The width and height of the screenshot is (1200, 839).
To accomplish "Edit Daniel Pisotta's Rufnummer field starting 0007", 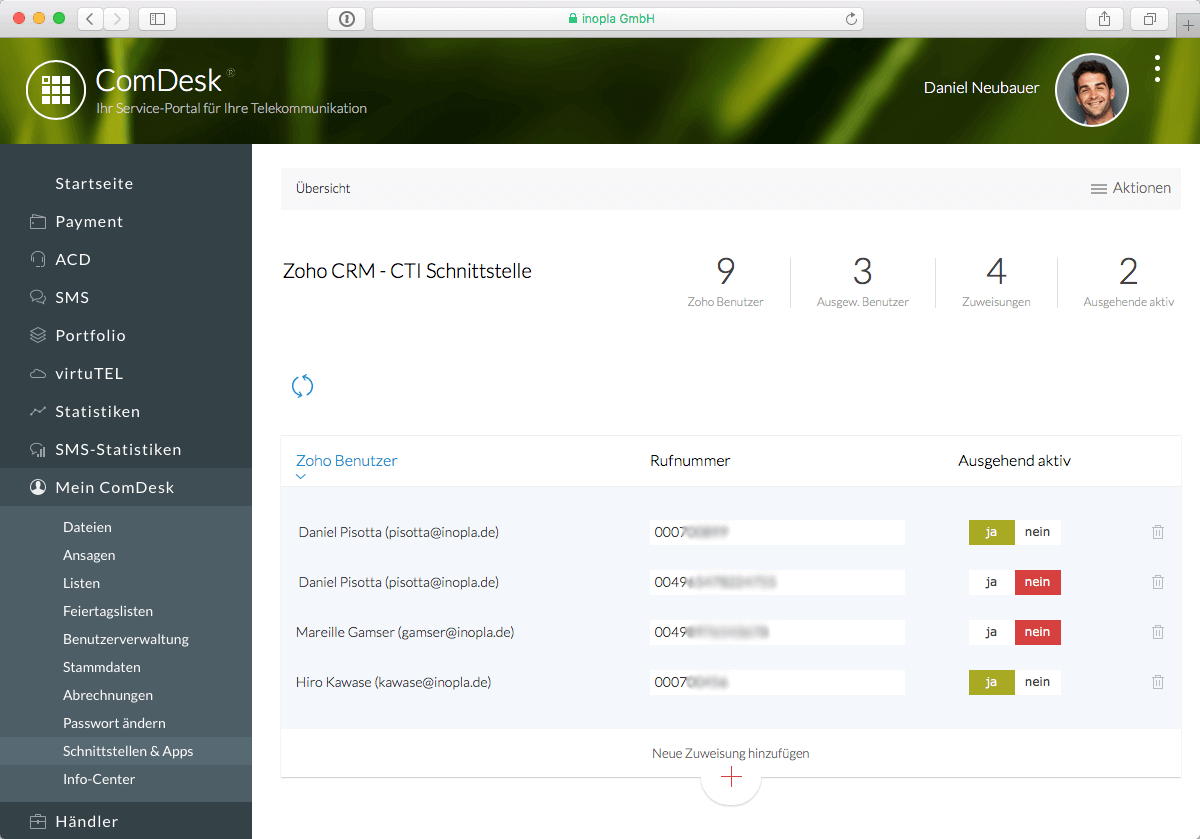I will pos(777,532).
